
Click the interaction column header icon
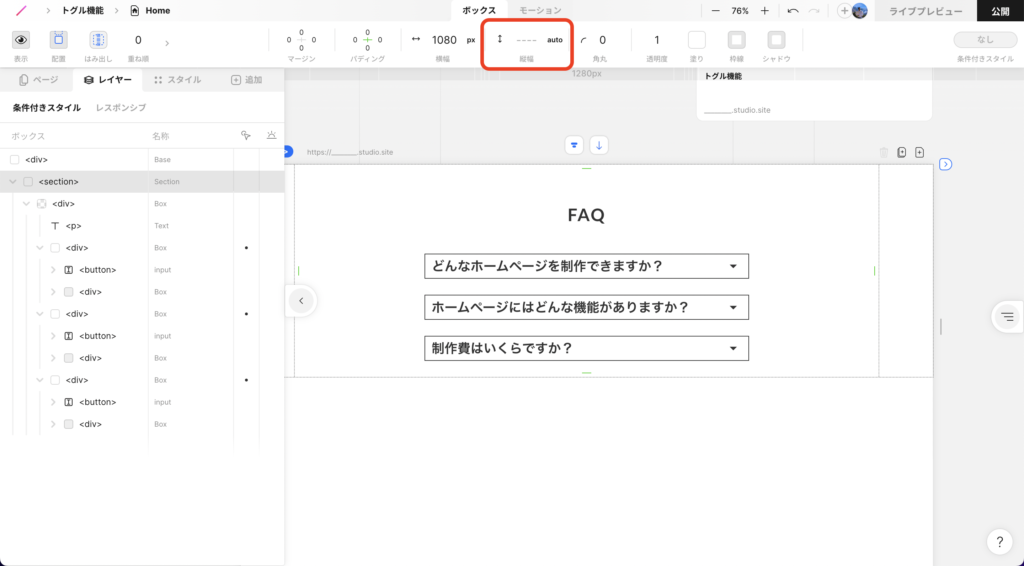click(x=246, y=135)
